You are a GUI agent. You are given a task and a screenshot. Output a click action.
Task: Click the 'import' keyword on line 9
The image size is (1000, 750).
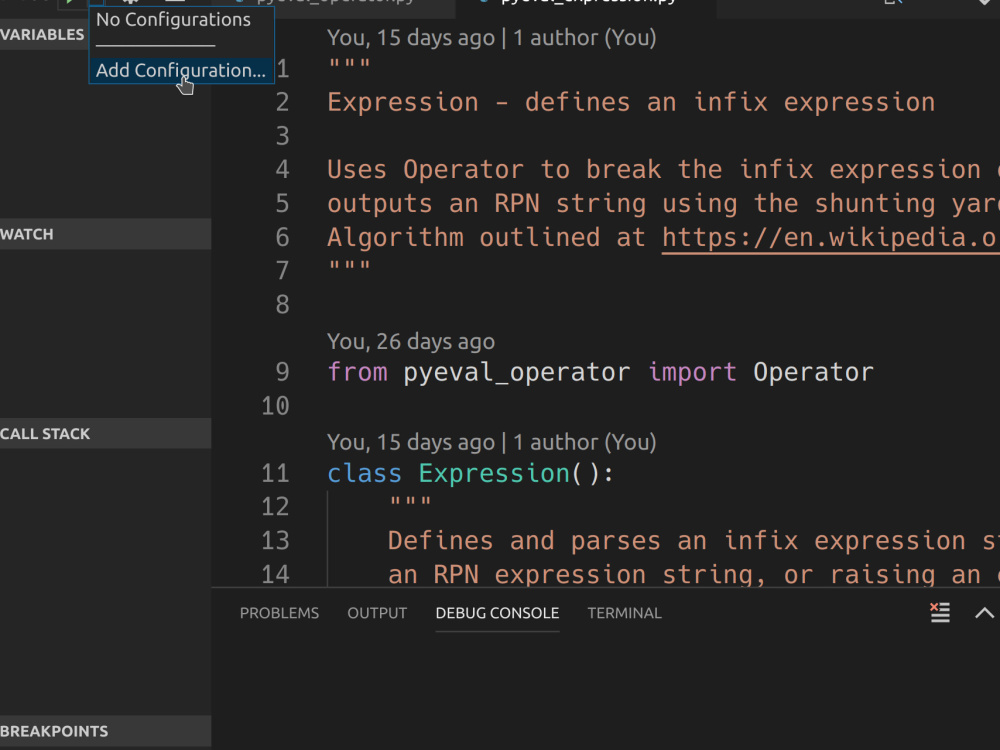[x=692, y=372]
